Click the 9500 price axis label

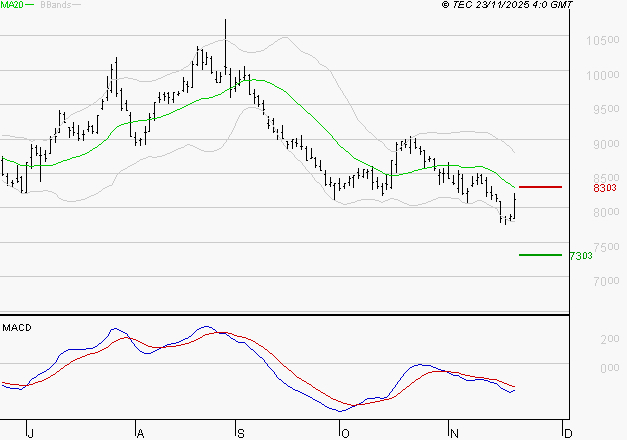pos(606,109)
